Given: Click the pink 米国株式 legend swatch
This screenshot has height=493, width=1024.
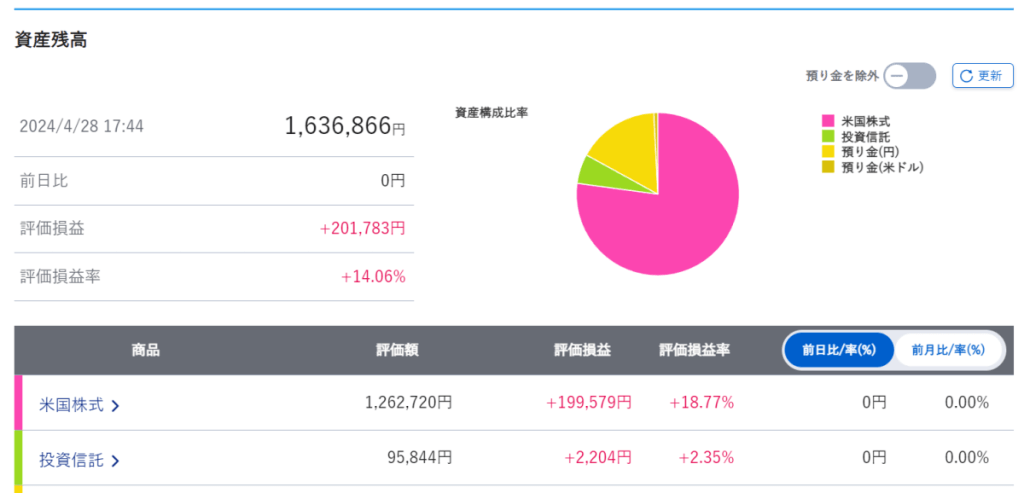Looking at the screenshot, I should (x=828, y=121).
